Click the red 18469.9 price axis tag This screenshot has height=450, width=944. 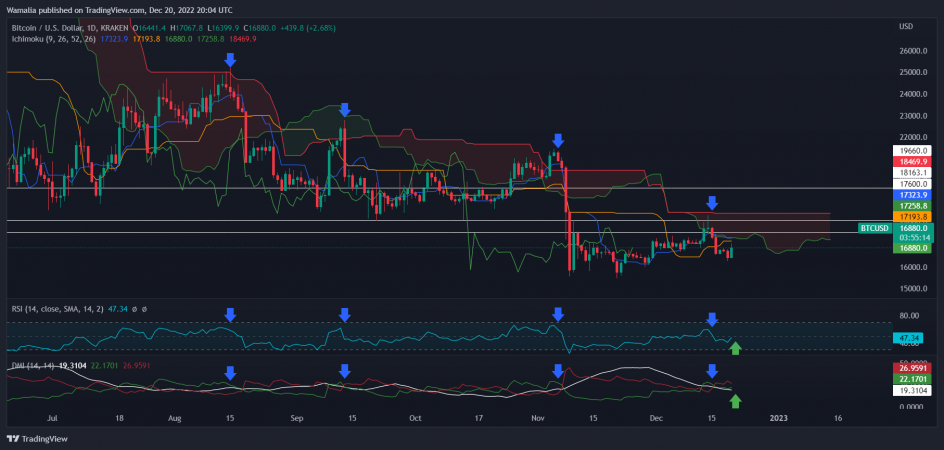tap(911, 162)
